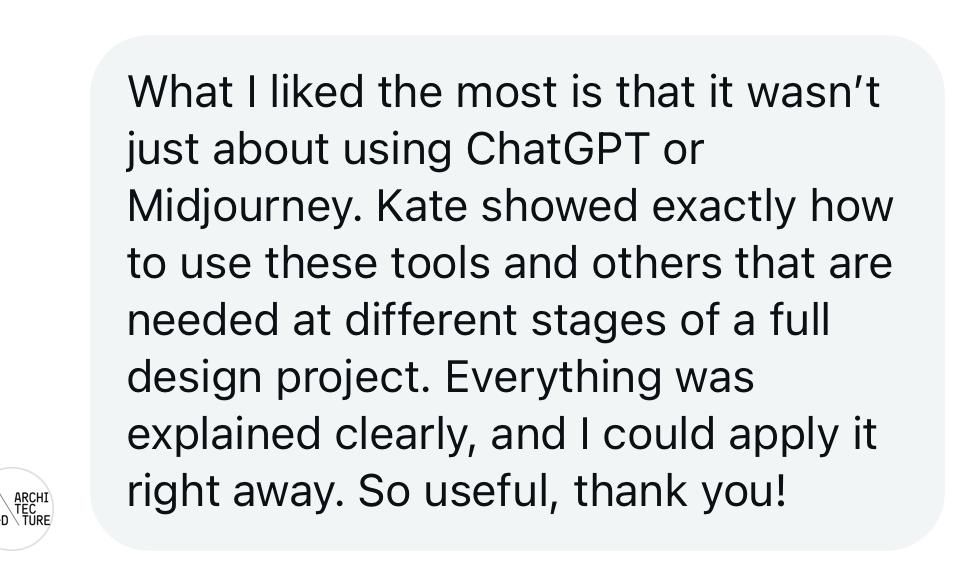This screenshot has width=972, height=568.
Task: Click the word 'wasn’t' in first line
Action: pos(813,92)
